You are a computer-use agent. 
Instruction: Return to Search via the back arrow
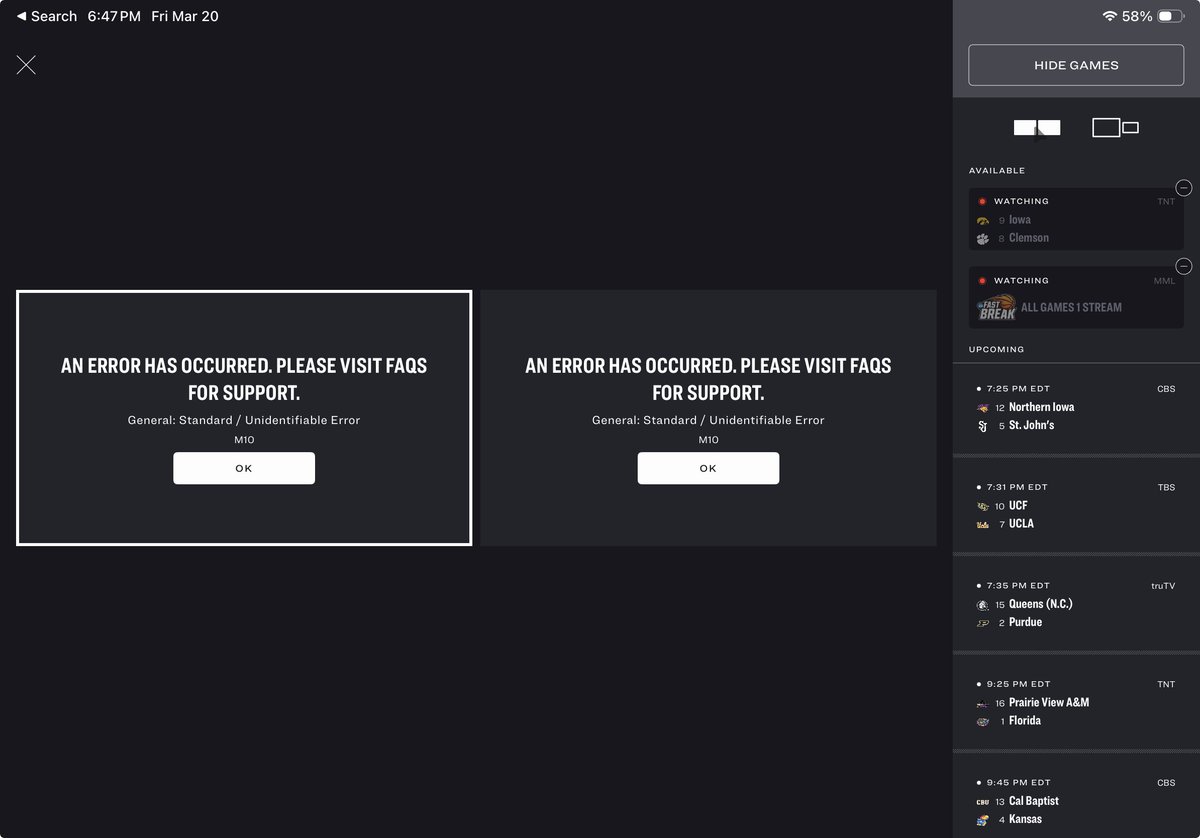(x=47, y=16)
